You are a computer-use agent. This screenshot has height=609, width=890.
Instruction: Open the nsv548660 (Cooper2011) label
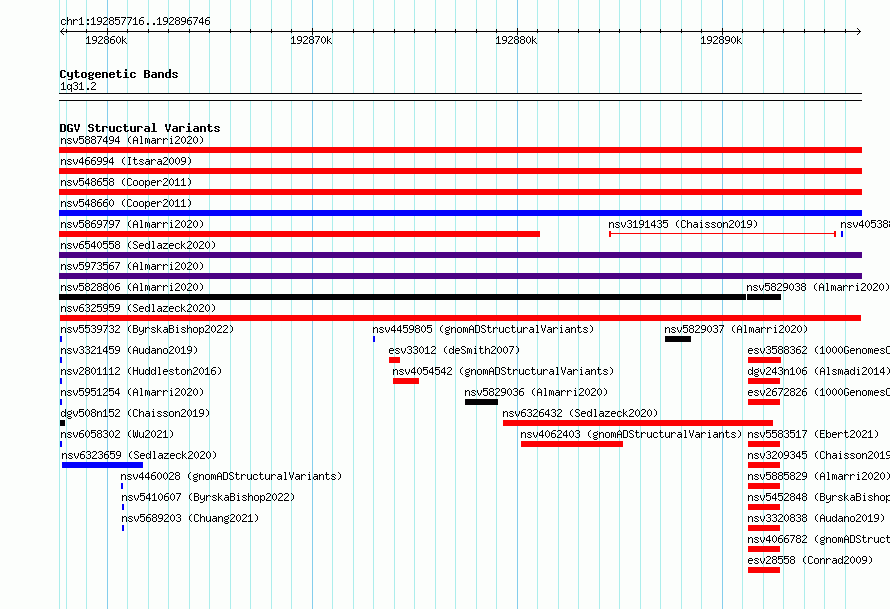pyautogui.click(x=126, y=203)
